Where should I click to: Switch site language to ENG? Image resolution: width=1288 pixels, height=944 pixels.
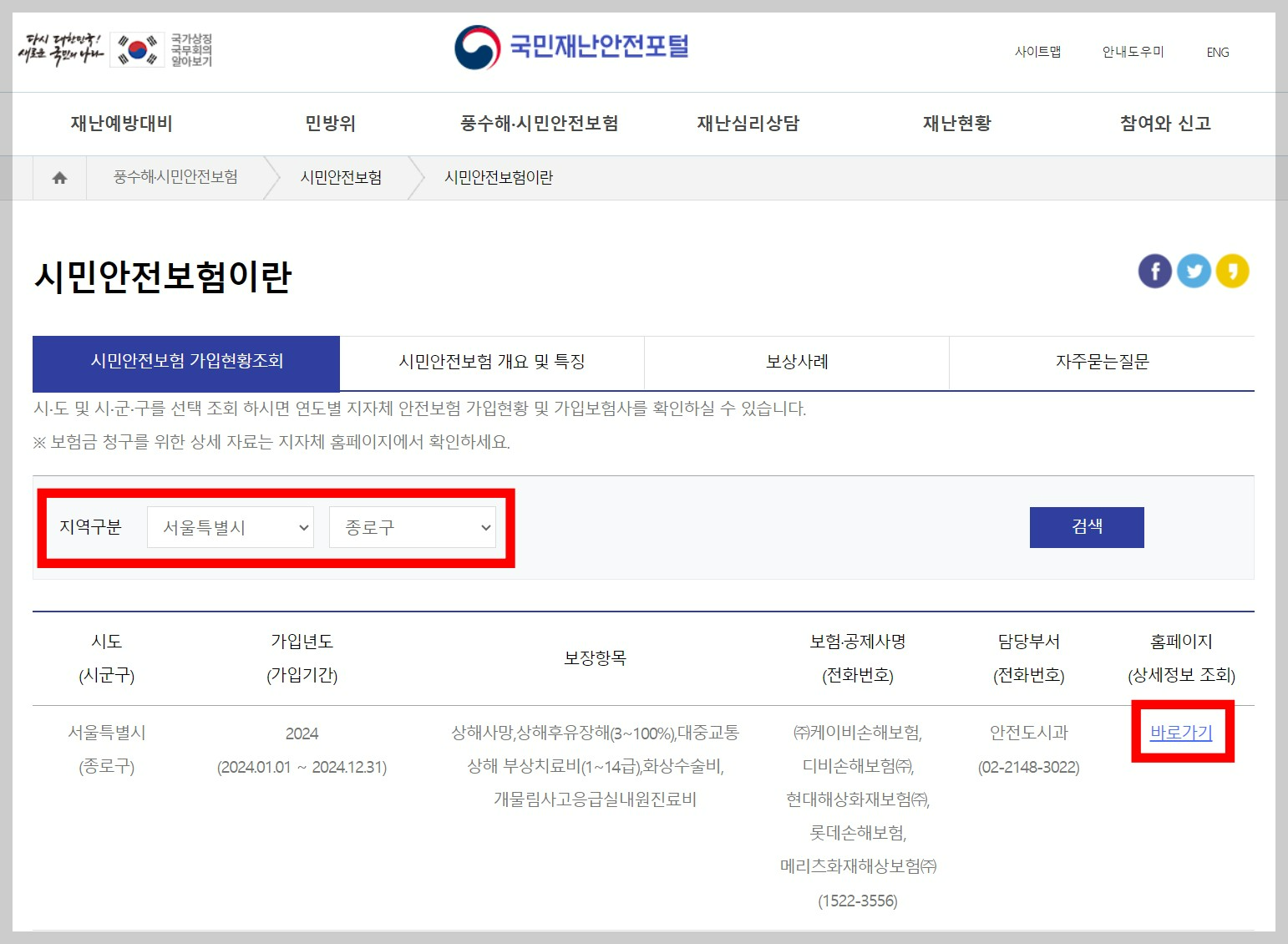click(1217, 52)
